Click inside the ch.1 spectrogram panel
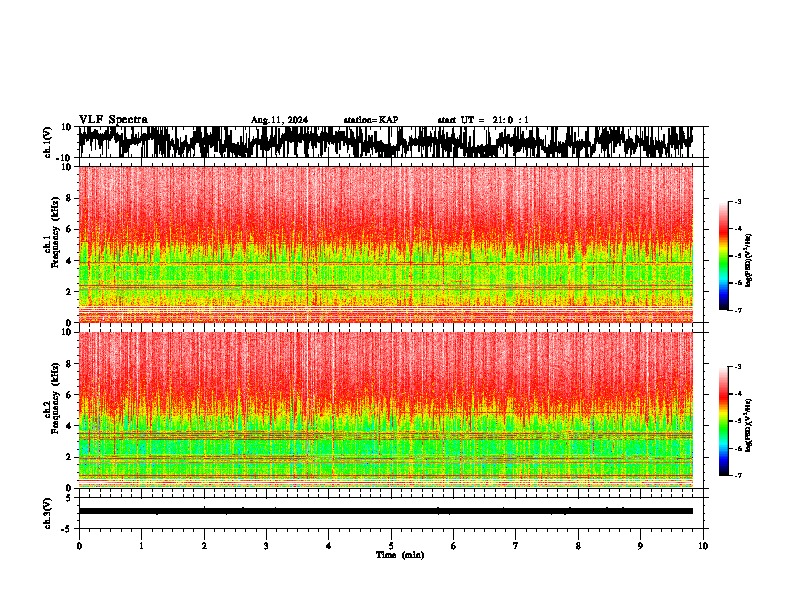The width and height of the screenshot is (792, 612). 386,244
